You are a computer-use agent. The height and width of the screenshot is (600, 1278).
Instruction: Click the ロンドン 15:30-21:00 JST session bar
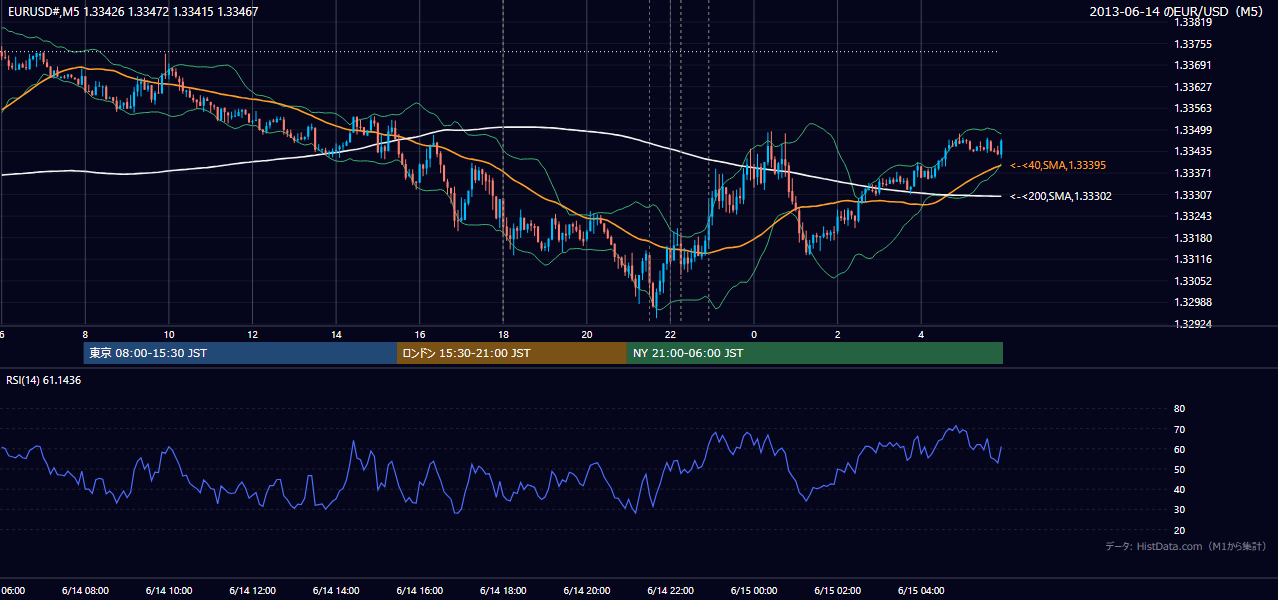512,353
